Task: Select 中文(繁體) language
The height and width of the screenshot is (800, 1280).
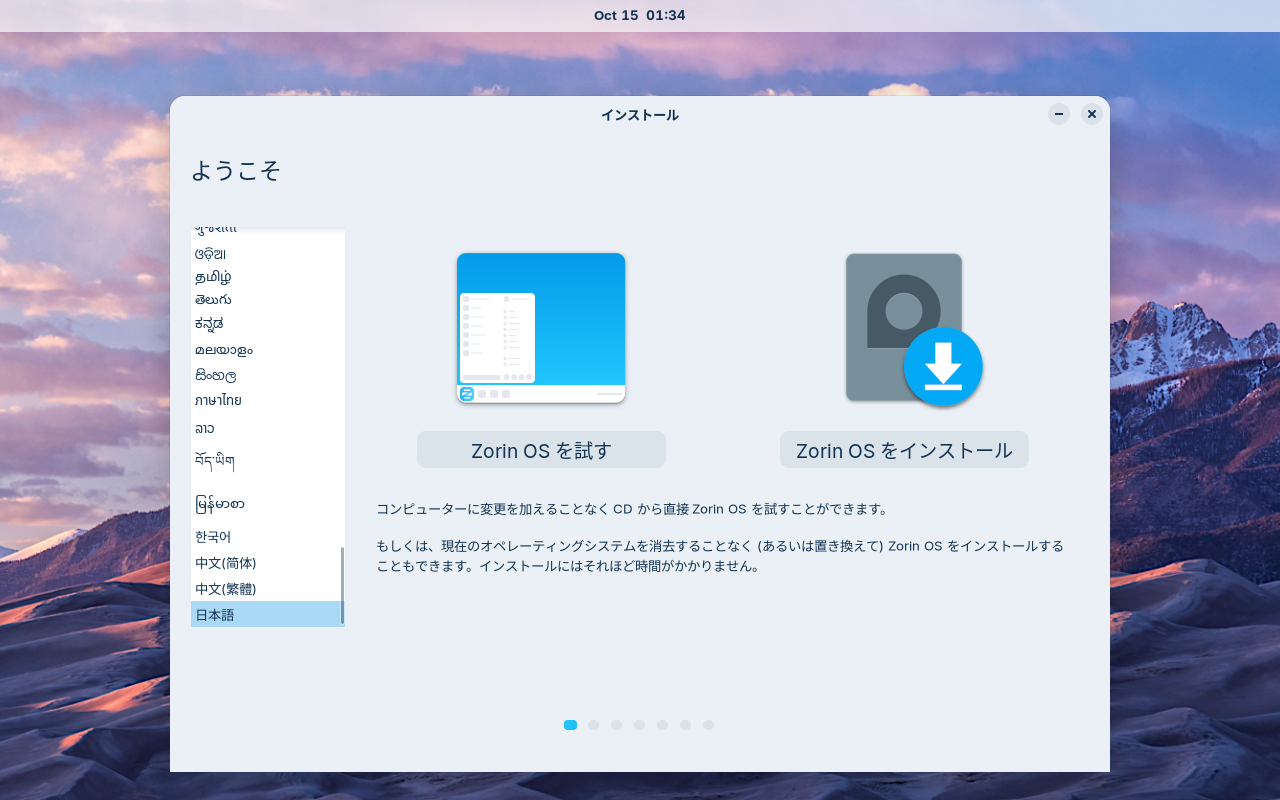Action: point(266,589)
